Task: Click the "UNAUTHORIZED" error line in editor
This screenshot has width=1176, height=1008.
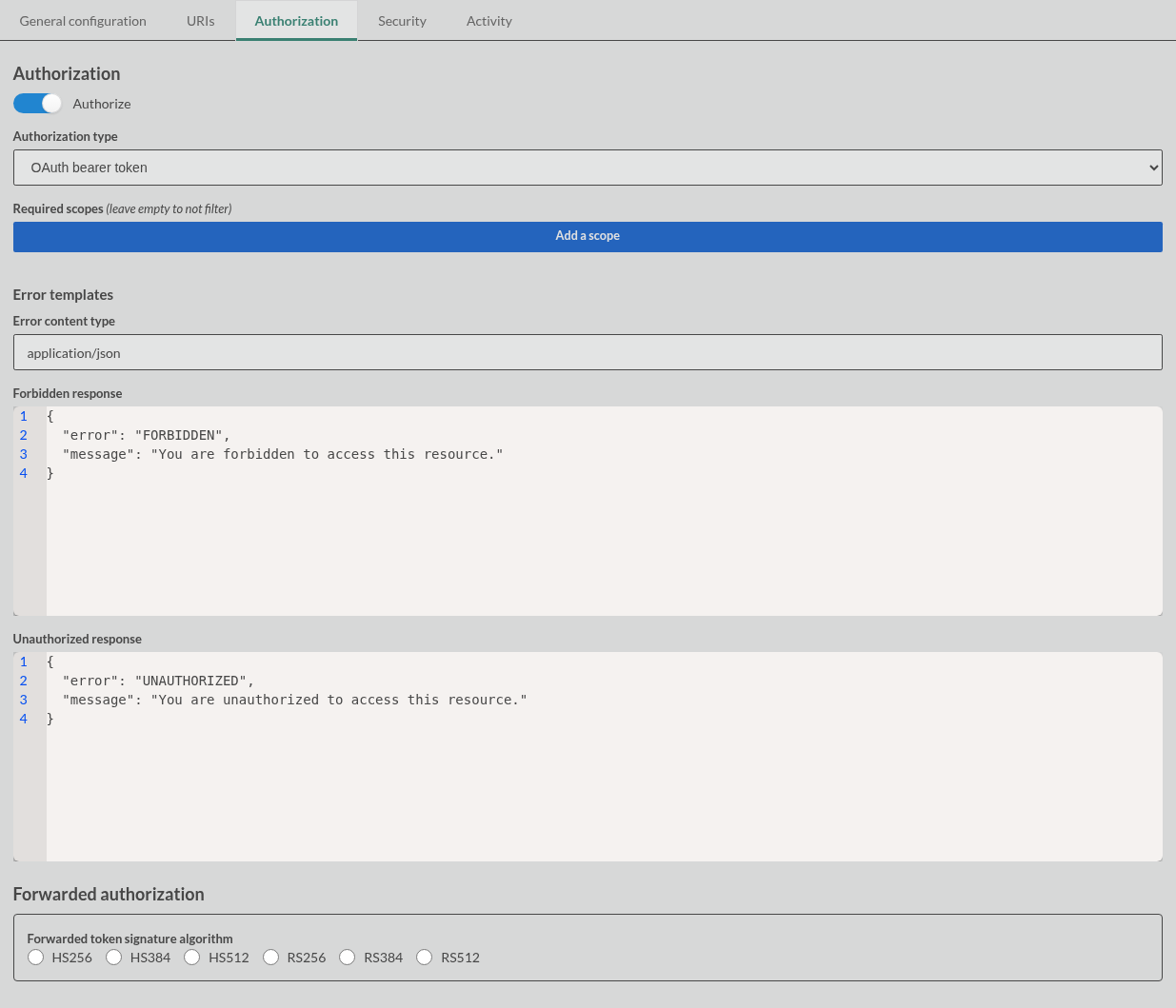Action: pos(159,681)
